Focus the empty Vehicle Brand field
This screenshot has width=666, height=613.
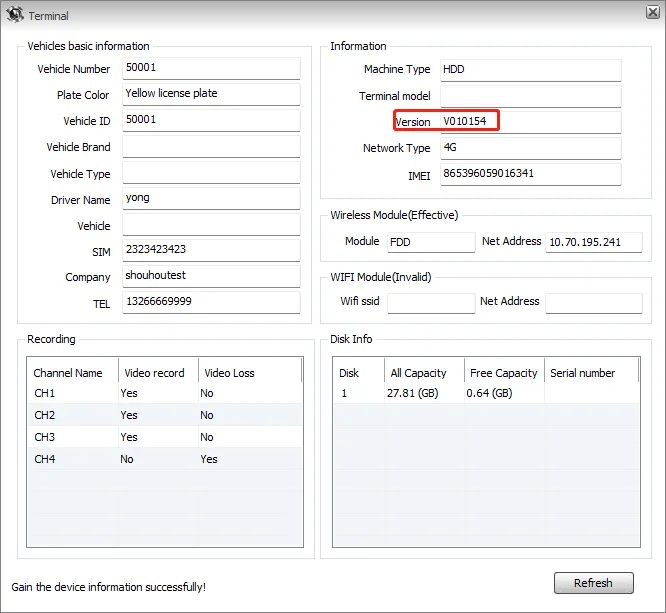click(211, 147)
